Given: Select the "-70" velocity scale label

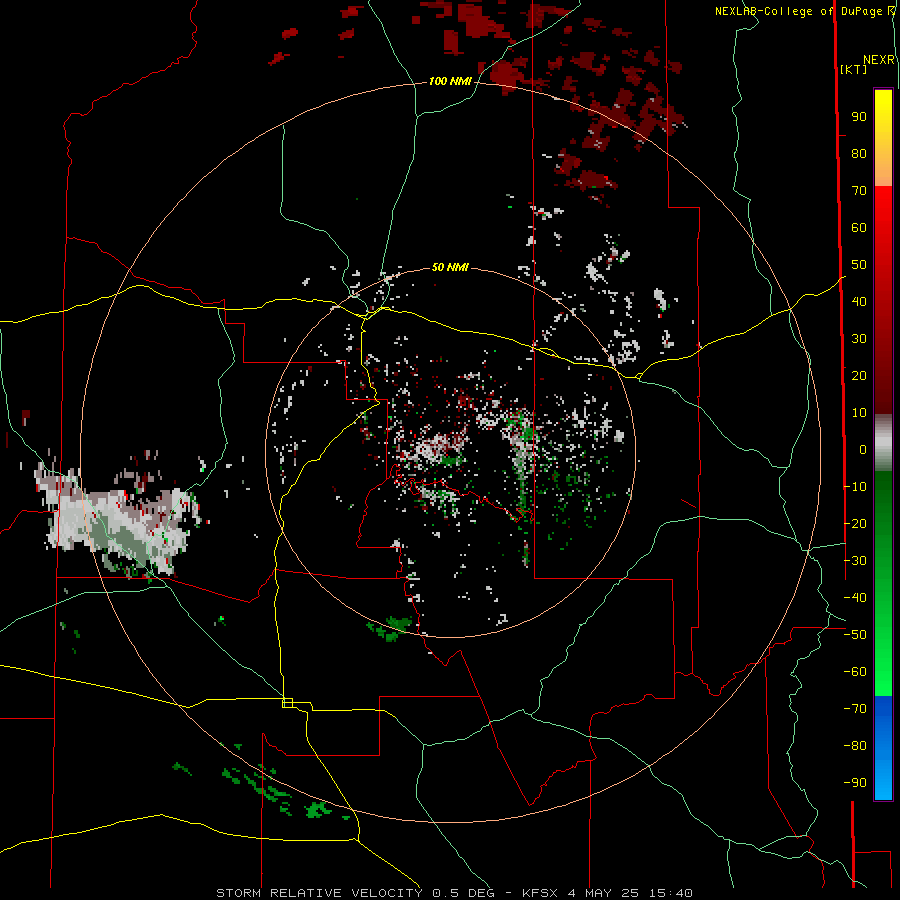Looking at the screenshot, I should pos(855,709).
